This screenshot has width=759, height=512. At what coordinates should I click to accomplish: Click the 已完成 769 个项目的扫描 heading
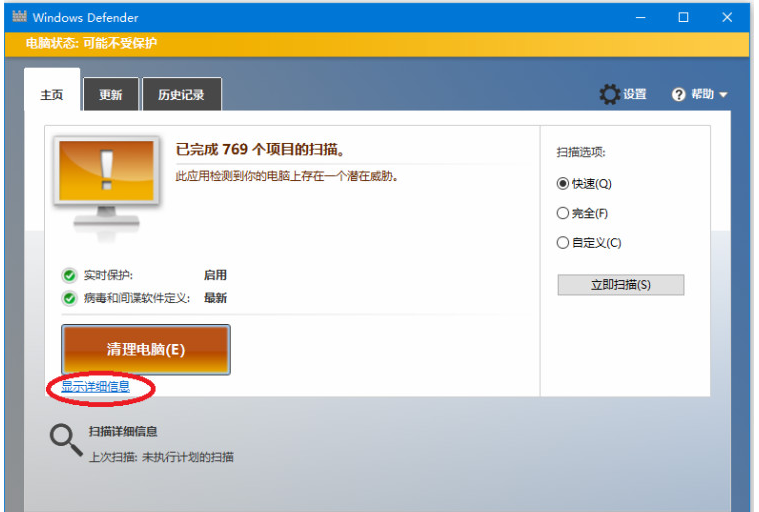click(x=260, y=150)
